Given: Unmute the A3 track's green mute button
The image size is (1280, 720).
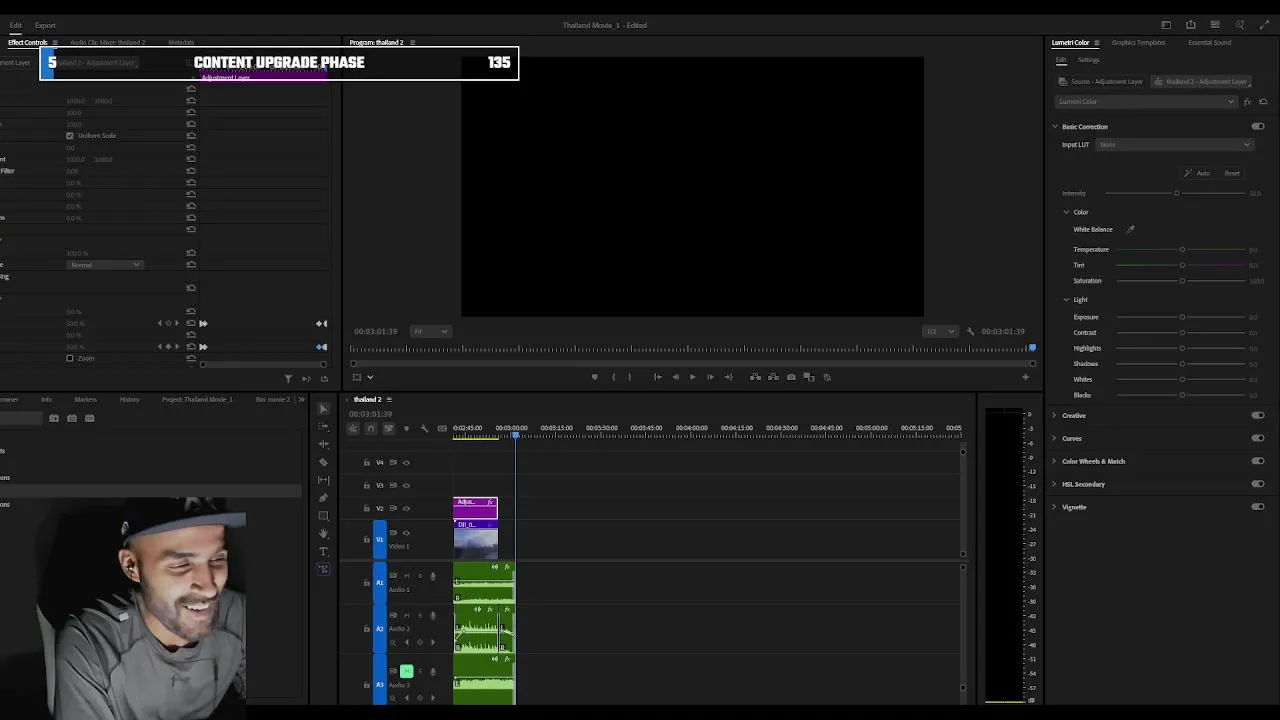Looking at the screenshot, I should tap(406, 671).
